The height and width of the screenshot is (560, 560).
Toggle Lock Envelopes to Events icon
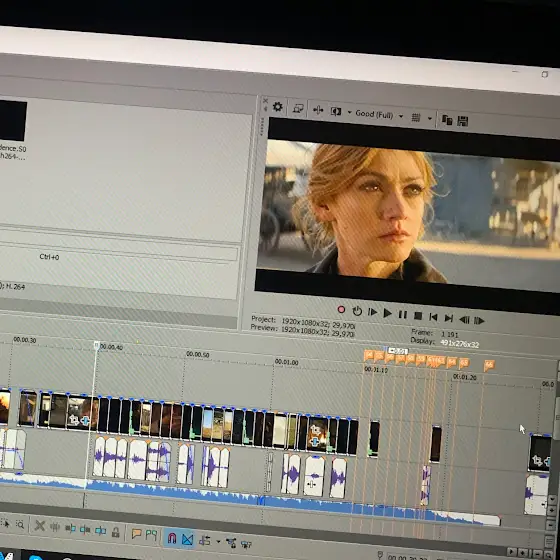click(231, 543)
